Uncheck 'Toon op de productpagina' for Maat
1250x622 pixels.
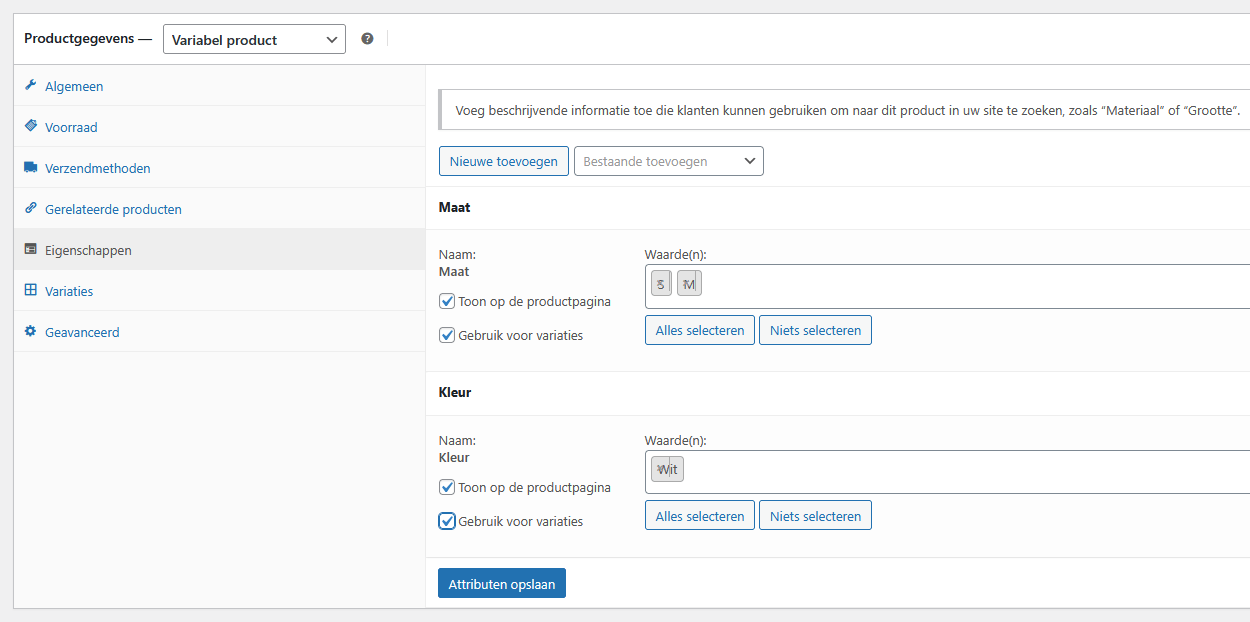tap(447, 301)
